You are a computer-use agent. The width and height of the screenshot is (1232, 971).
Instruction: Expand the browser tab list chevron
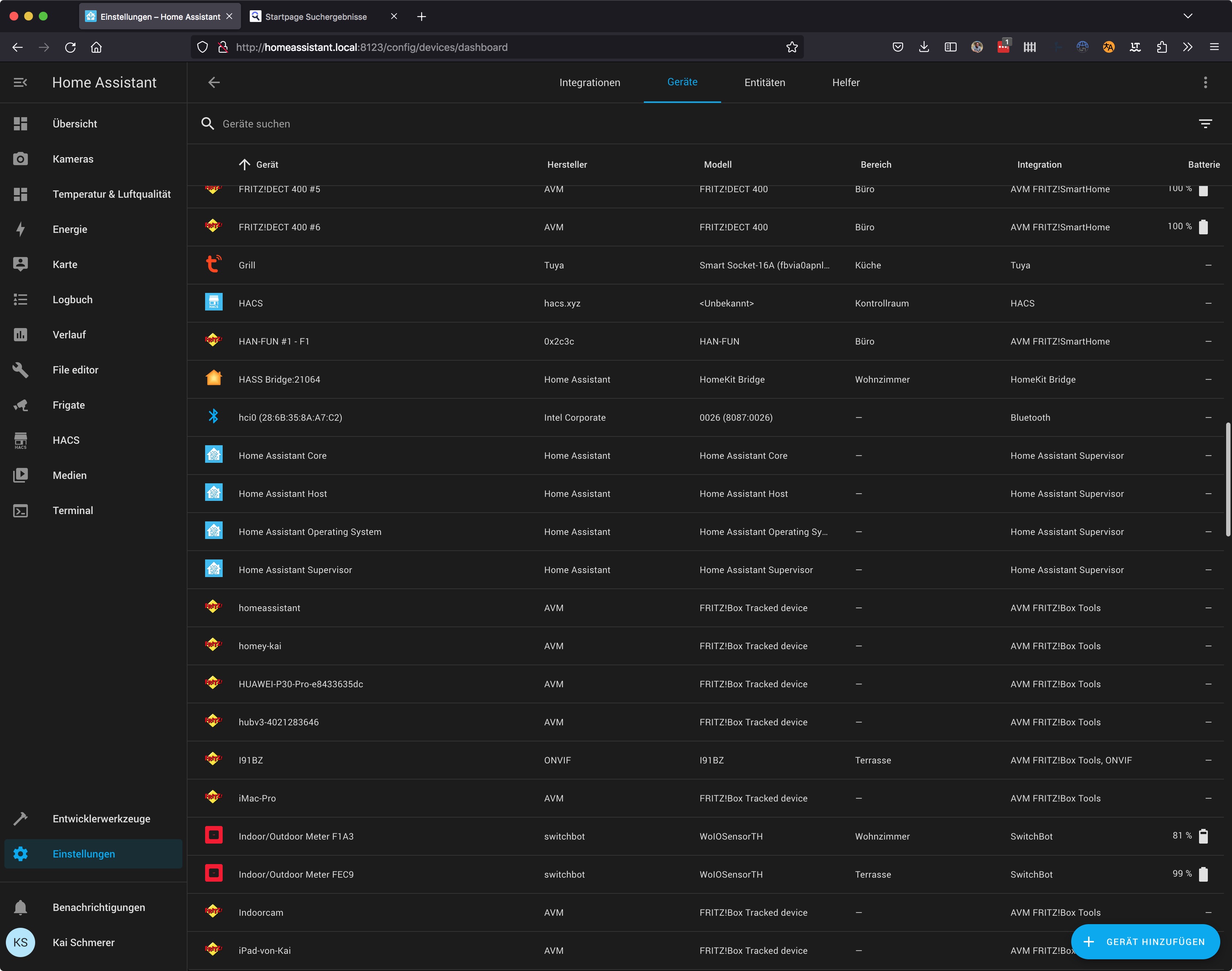(1188, 16)
